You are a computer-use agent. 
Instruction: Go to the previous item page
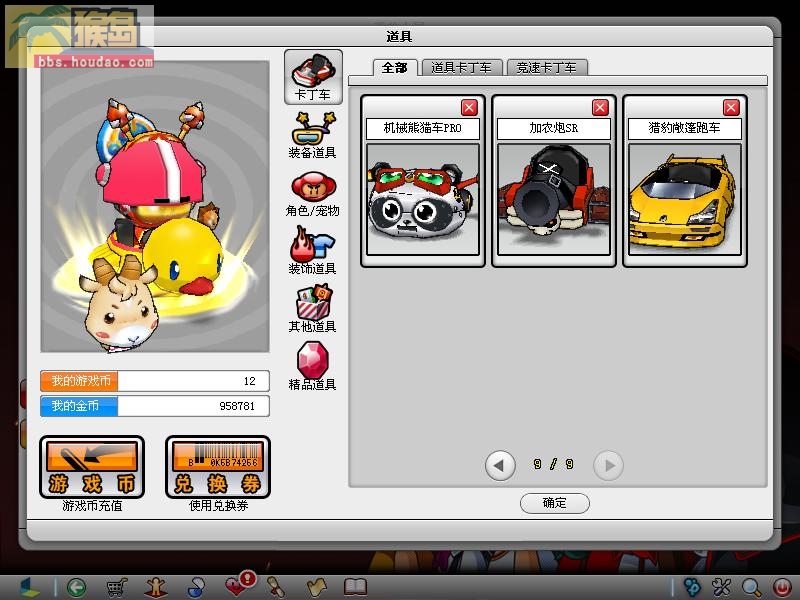pos(500,465)
